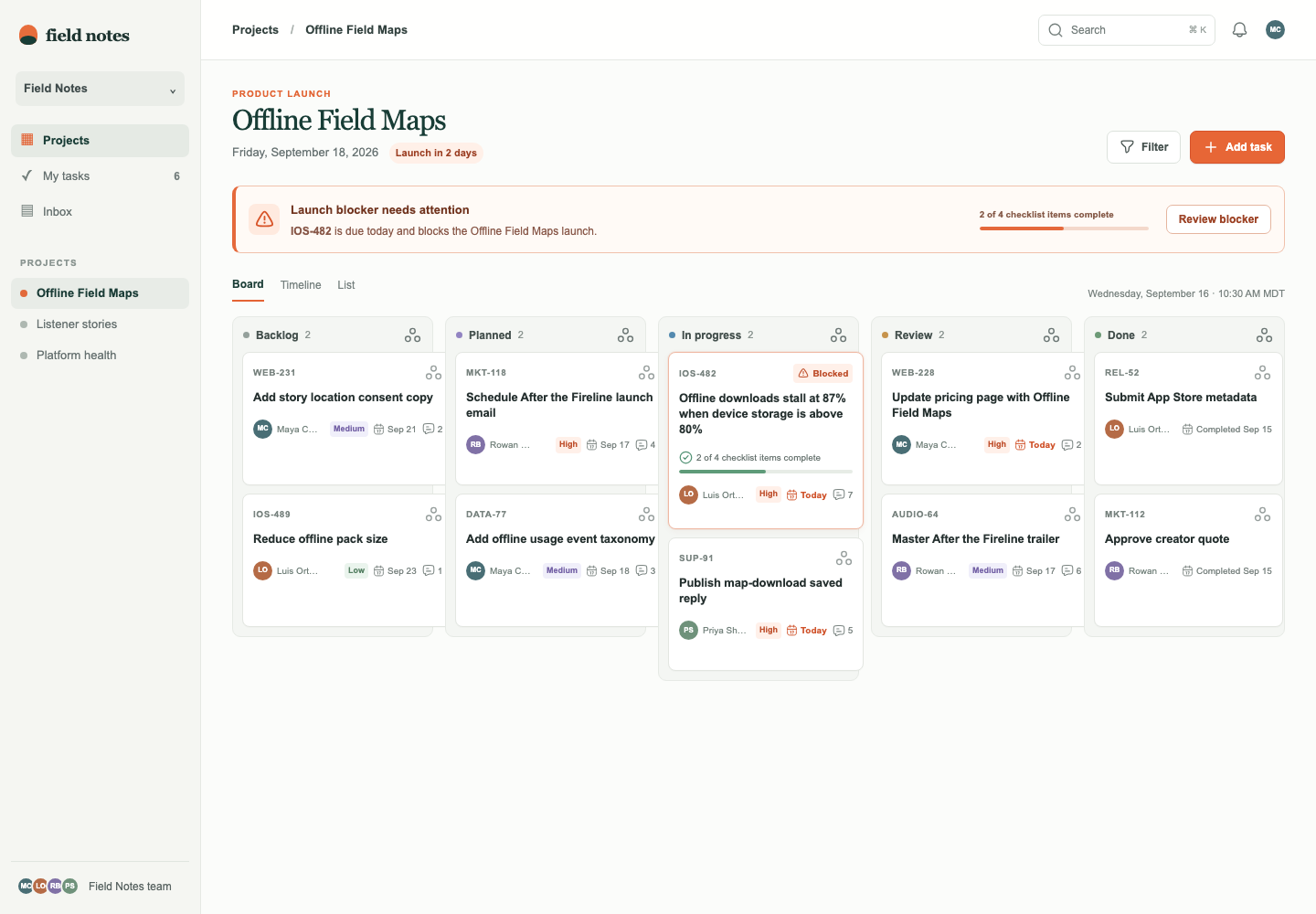Image resolution: width=1316 pixels, height=914 pixels.
Task: Open Backlog column options icon
Action: point(413,335)
